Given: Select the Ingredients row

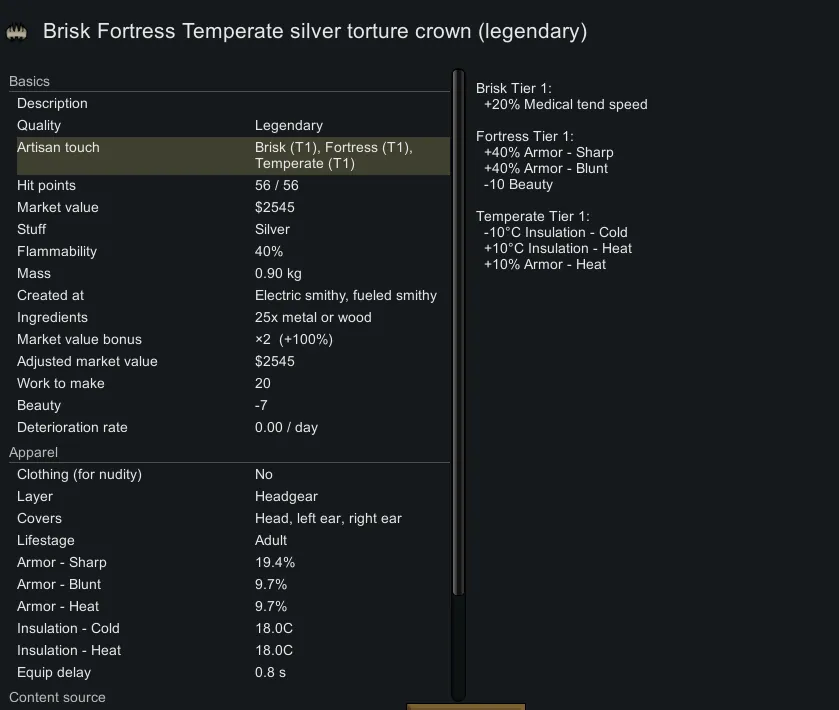Looking at the screenshot, I should [x=232, y=318].
